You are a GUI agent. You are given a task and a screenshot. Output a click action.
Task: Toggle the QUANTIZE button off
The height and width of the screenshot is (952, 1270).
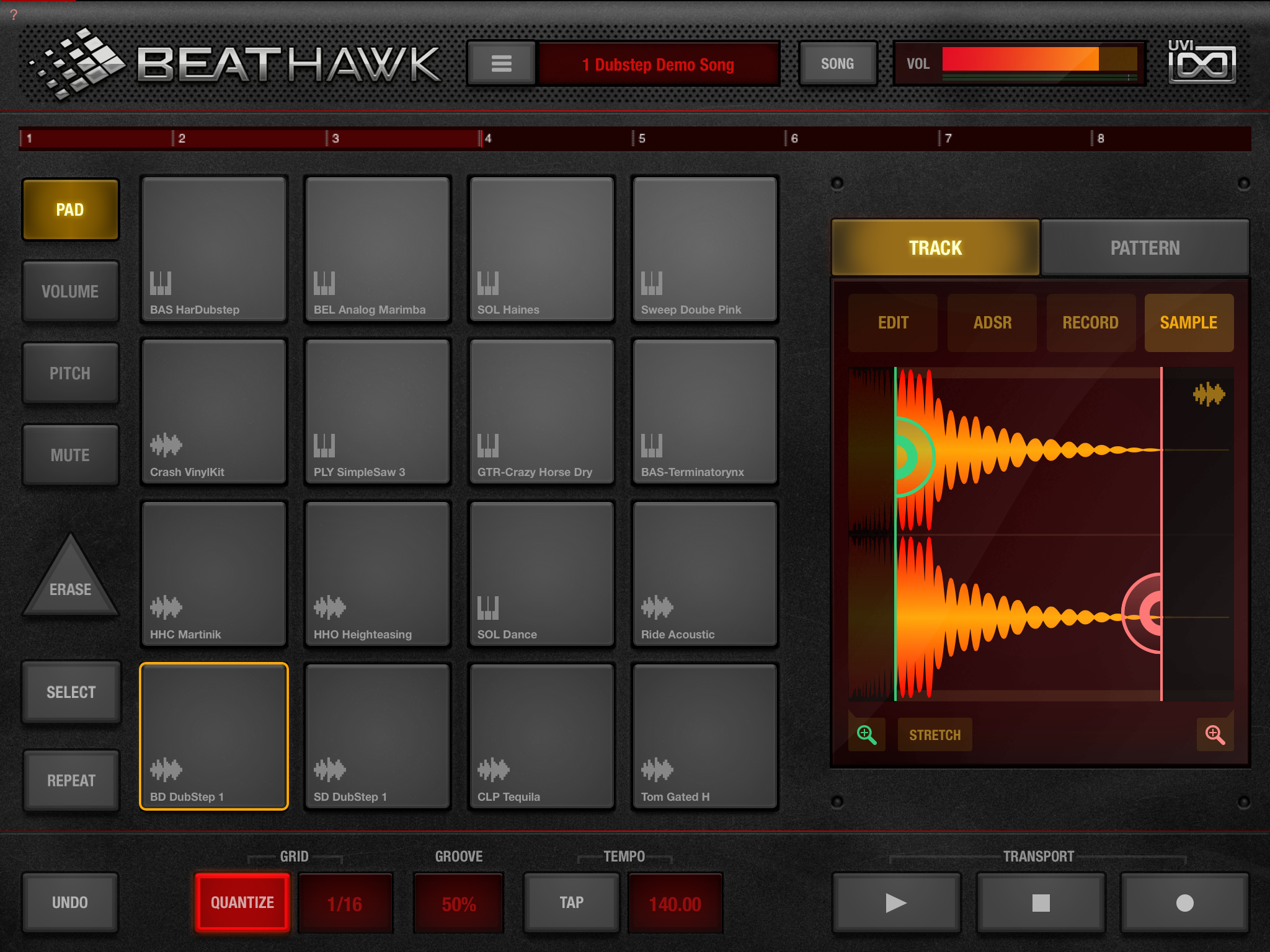click(242, 902)
